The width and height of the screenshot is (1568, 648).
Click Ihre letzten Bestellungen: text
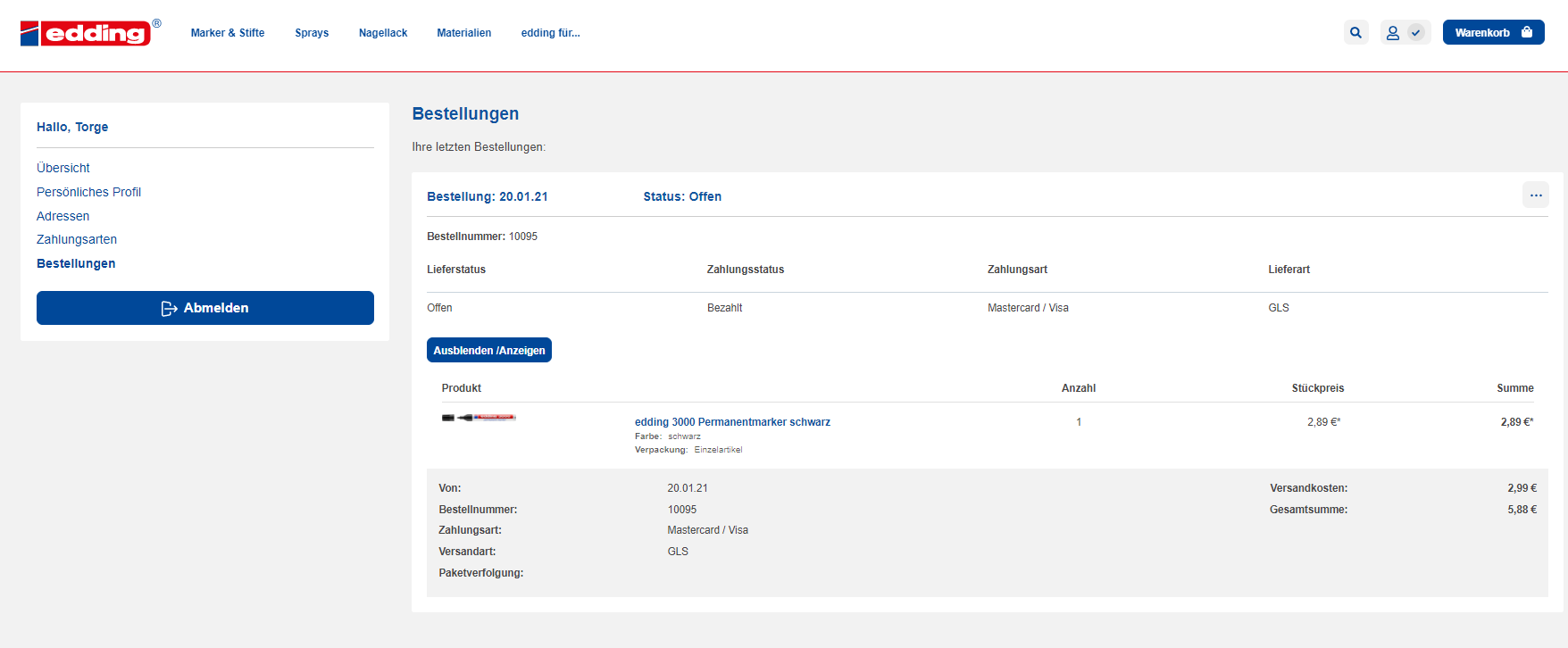coord(479,147)
